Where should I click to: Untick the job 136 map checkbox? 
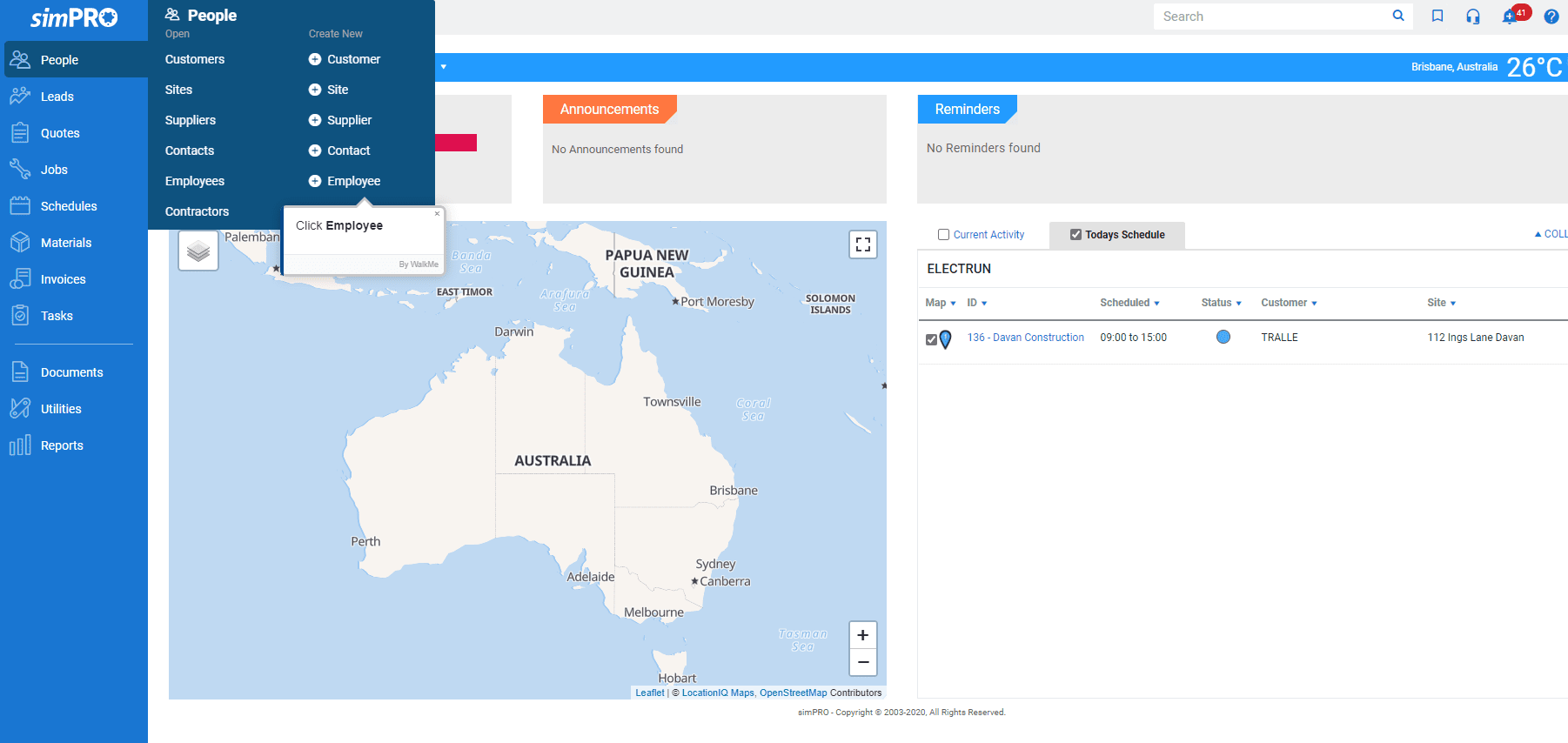[931, 339]
